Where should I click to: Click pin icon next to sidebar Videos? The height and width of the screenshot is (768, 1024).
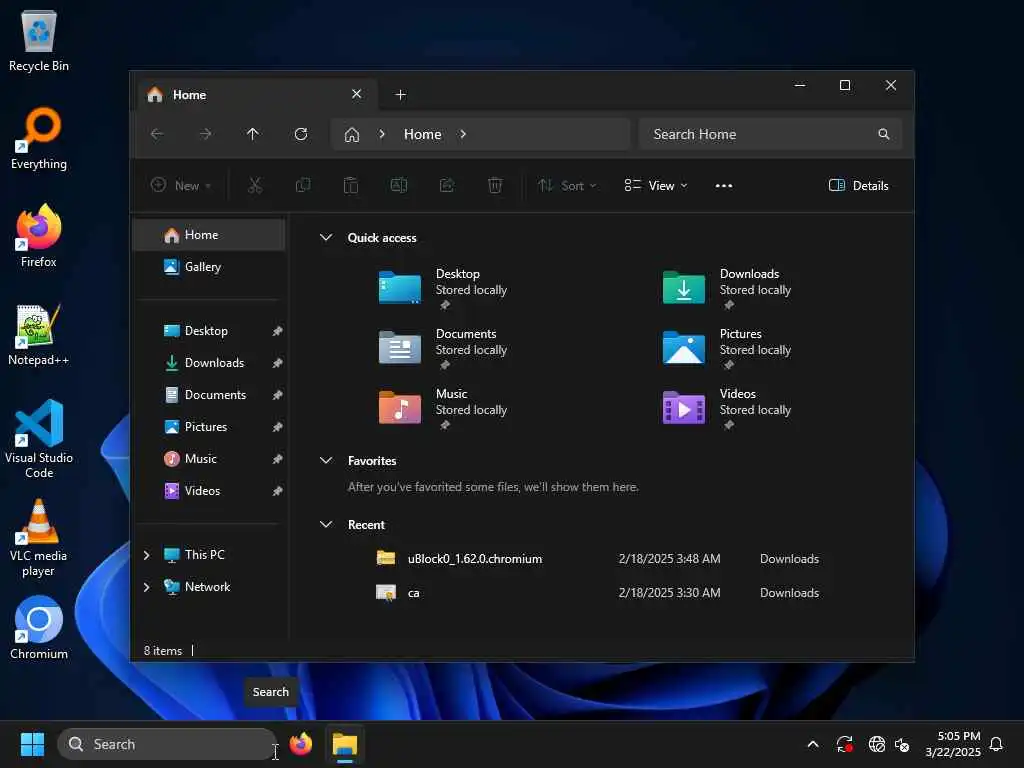pyautogui.click(x=278, y=491)
